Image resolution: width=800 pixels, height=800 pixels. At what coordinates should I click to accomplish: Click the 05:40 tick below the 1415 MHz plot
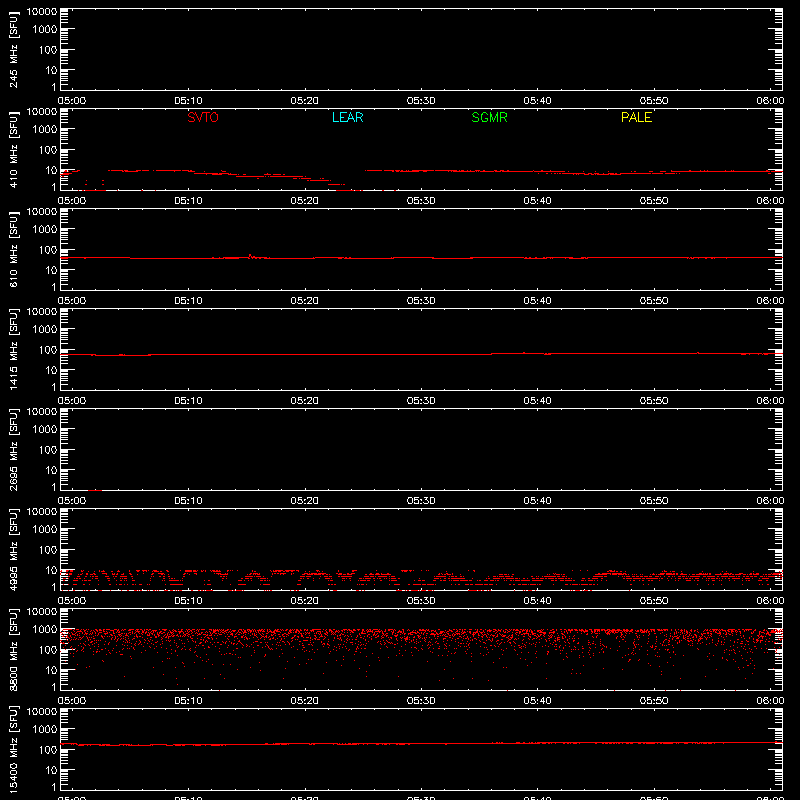537,401
